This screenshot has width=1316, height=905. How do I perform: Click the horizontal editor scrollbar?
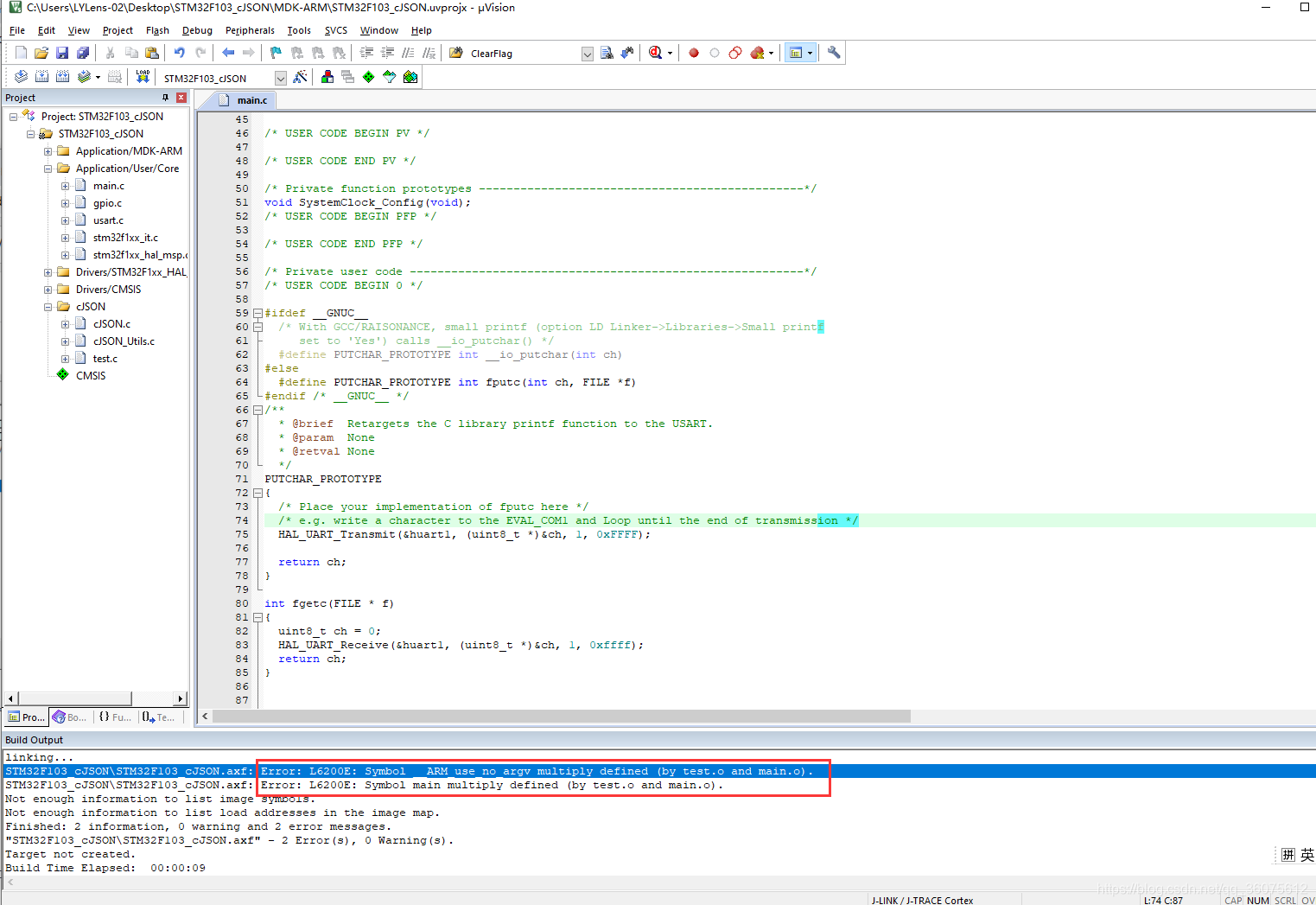point(553,716)
